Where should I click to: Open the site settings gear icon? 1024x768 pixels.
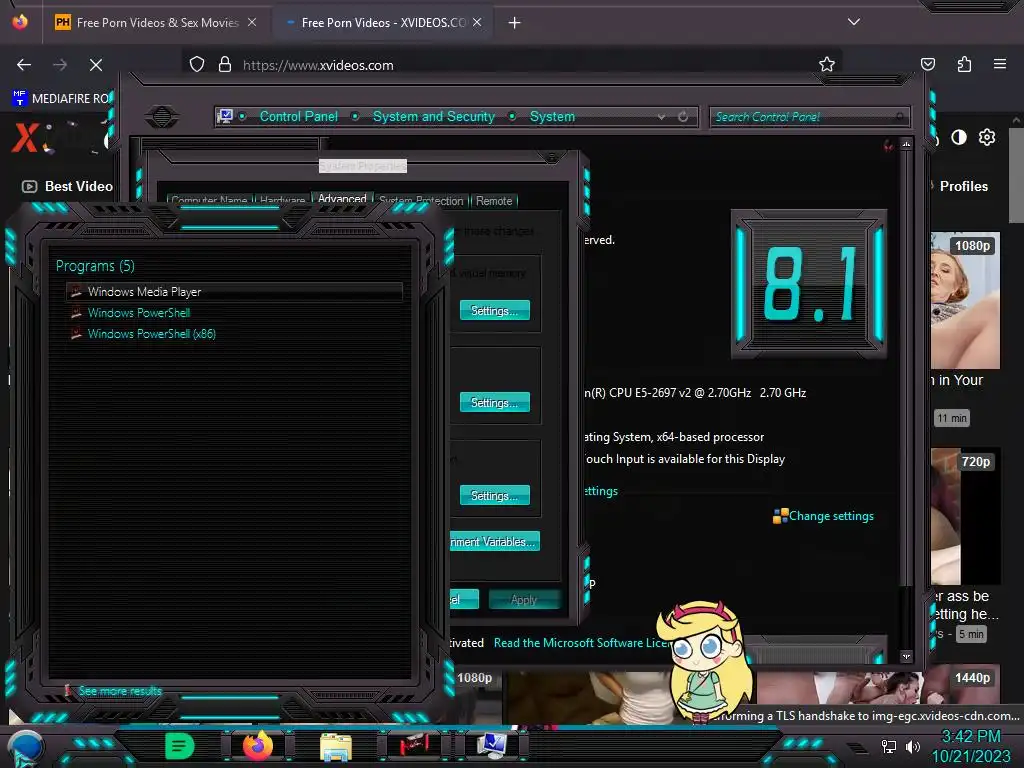[x=986, y=137]
